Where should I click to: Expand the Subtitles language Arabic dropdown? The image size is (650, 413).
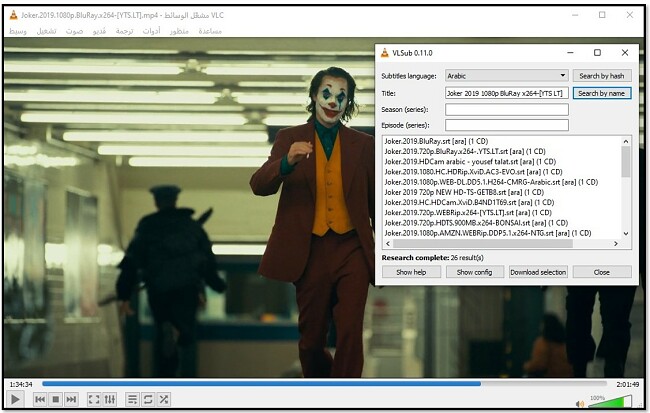click(507, 76)
